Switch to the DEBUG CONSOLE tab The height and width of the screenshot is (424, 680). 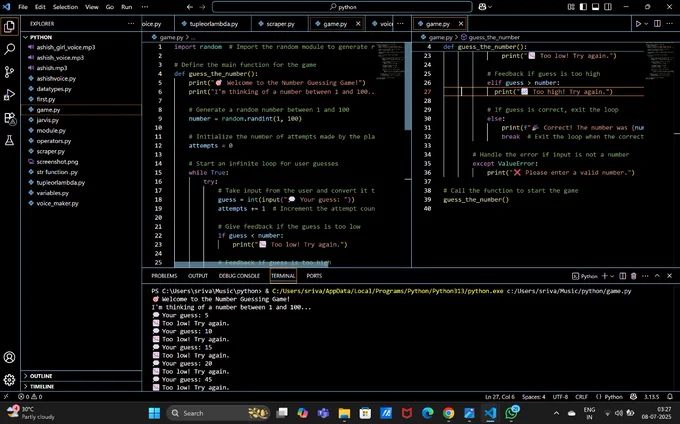239,276
